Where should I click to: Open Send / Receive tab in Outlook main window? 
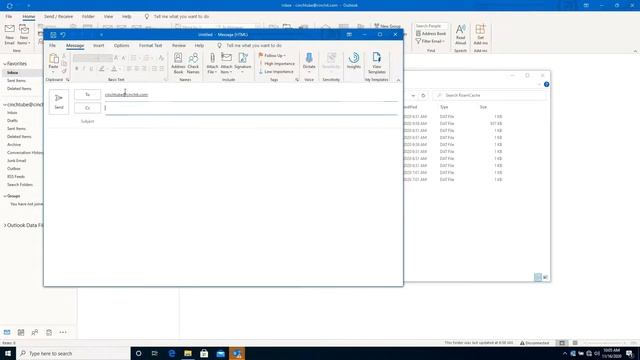[x=58, y=16]
